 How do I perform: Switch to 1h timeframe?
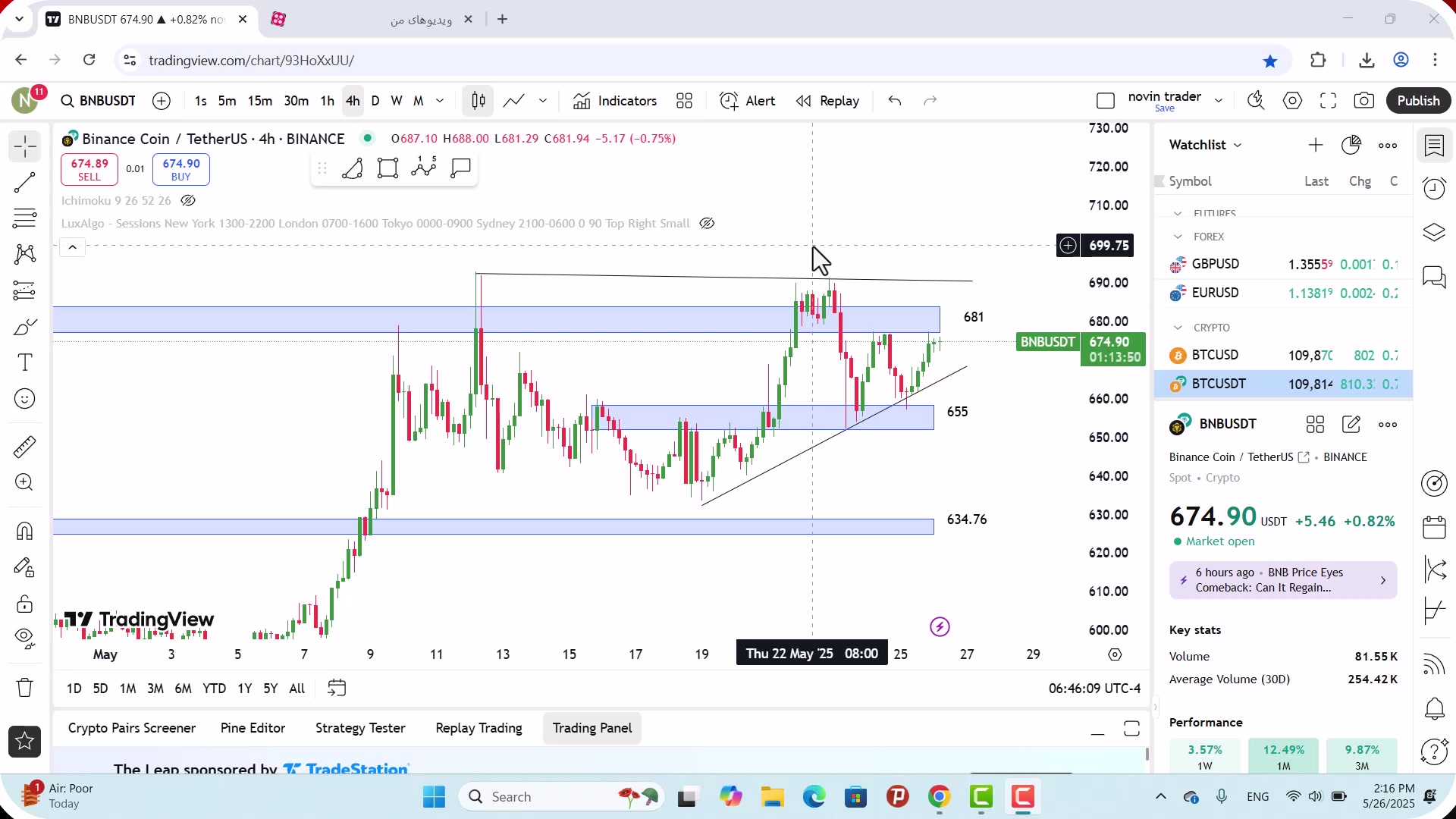(327, 101)
